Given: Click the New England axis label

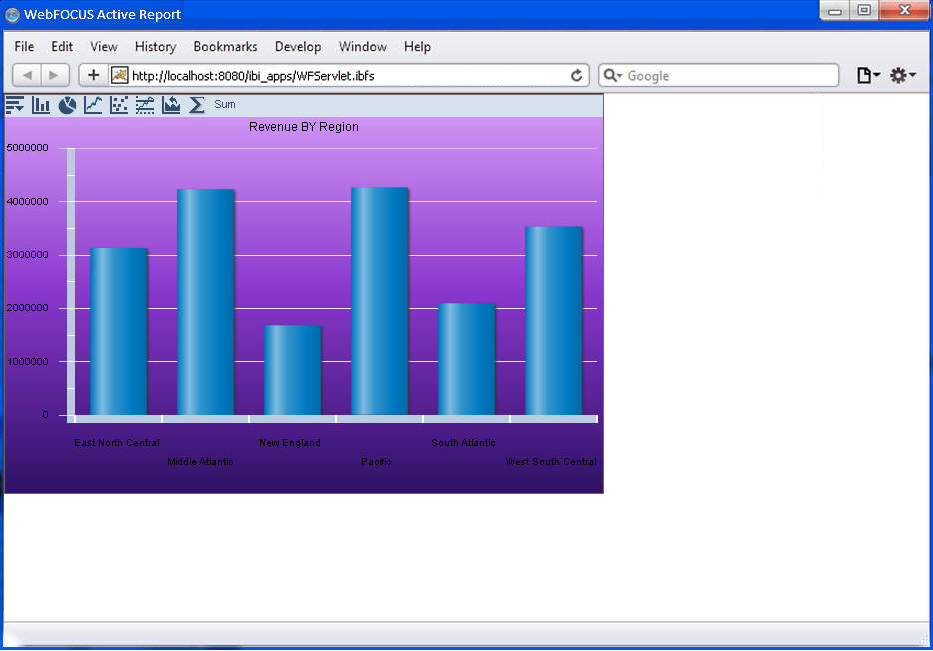Looking at the screenshot, I should click(x=290, y=443).
